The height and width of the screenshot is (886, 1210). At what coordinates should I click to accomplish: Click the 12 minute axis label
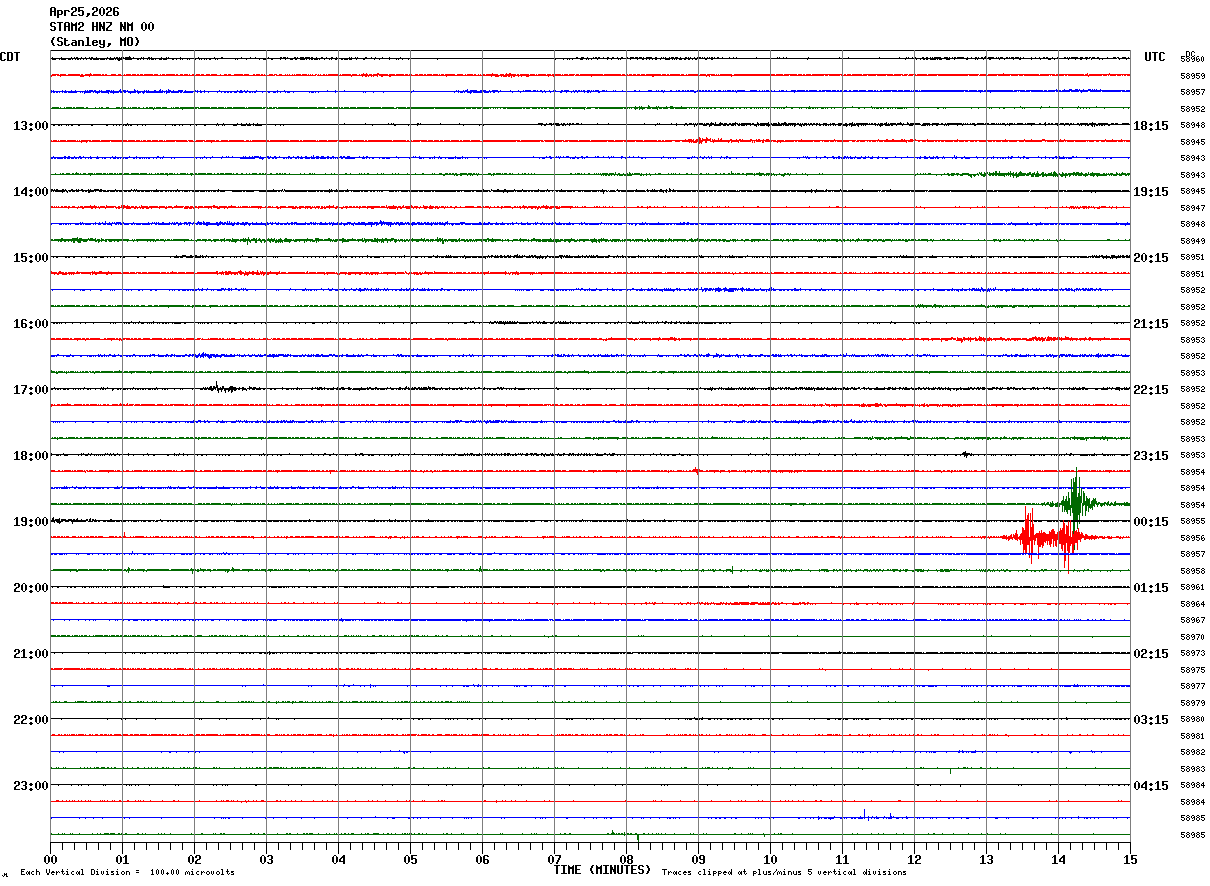(914, 859)
